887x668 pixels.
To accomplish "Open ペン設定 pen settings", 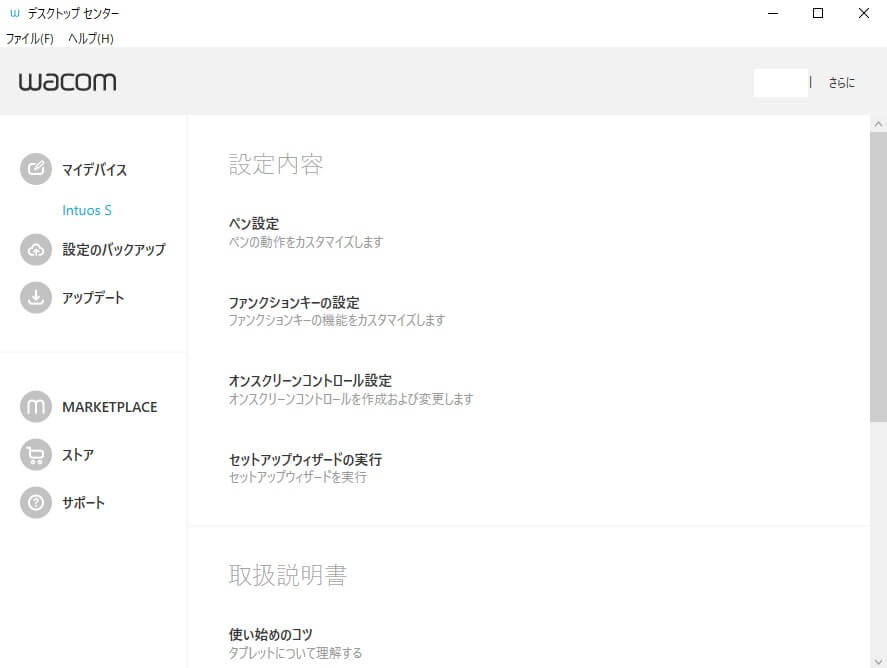I will [x=254, y=223].
